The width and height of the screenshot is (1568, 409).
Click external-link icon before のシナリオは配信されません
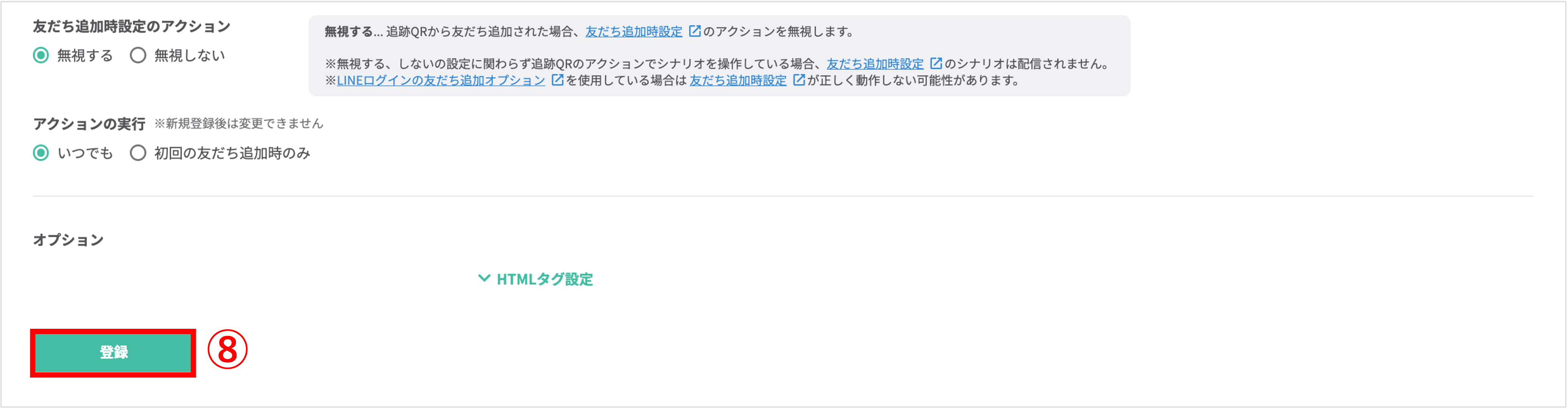(x=936, y=63)
